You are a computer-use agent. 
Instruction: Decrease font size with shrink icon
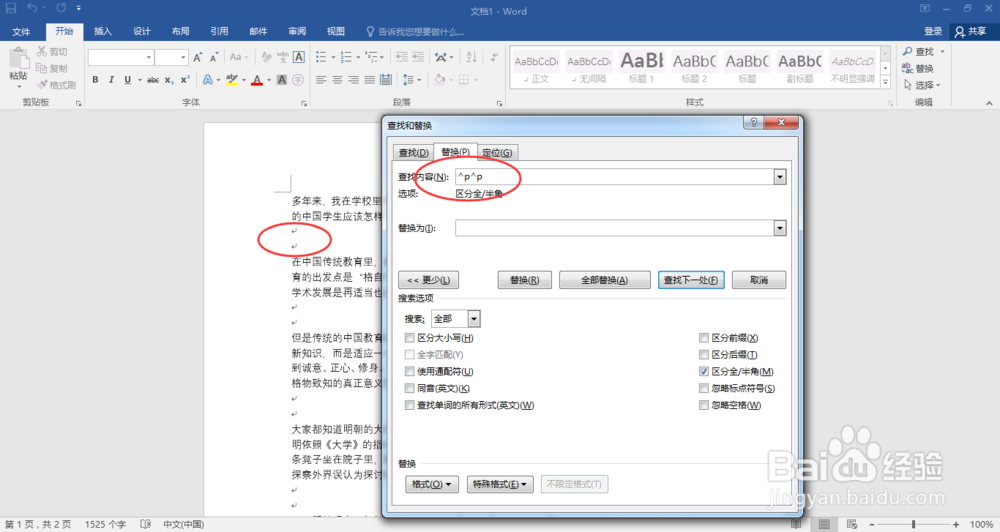click(214, 57)
